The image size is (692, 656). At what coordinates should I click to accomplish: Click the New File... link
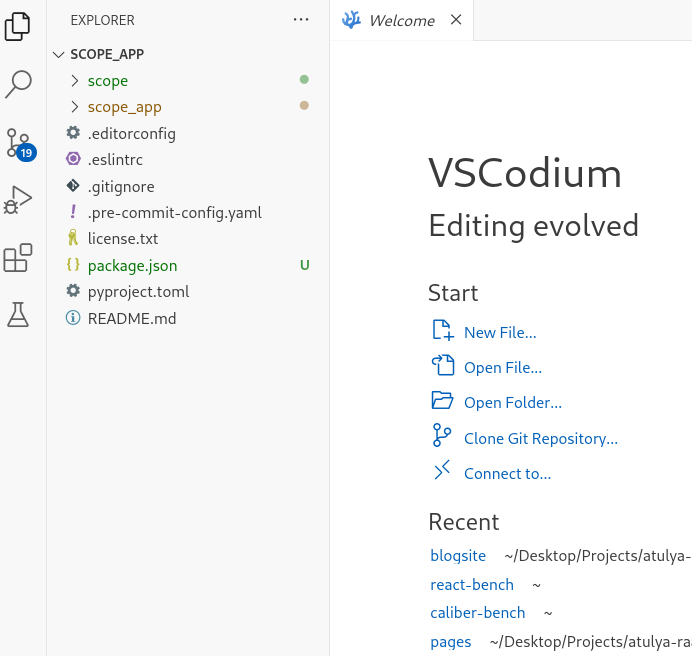pyautogui.click(x=500, y=332)
